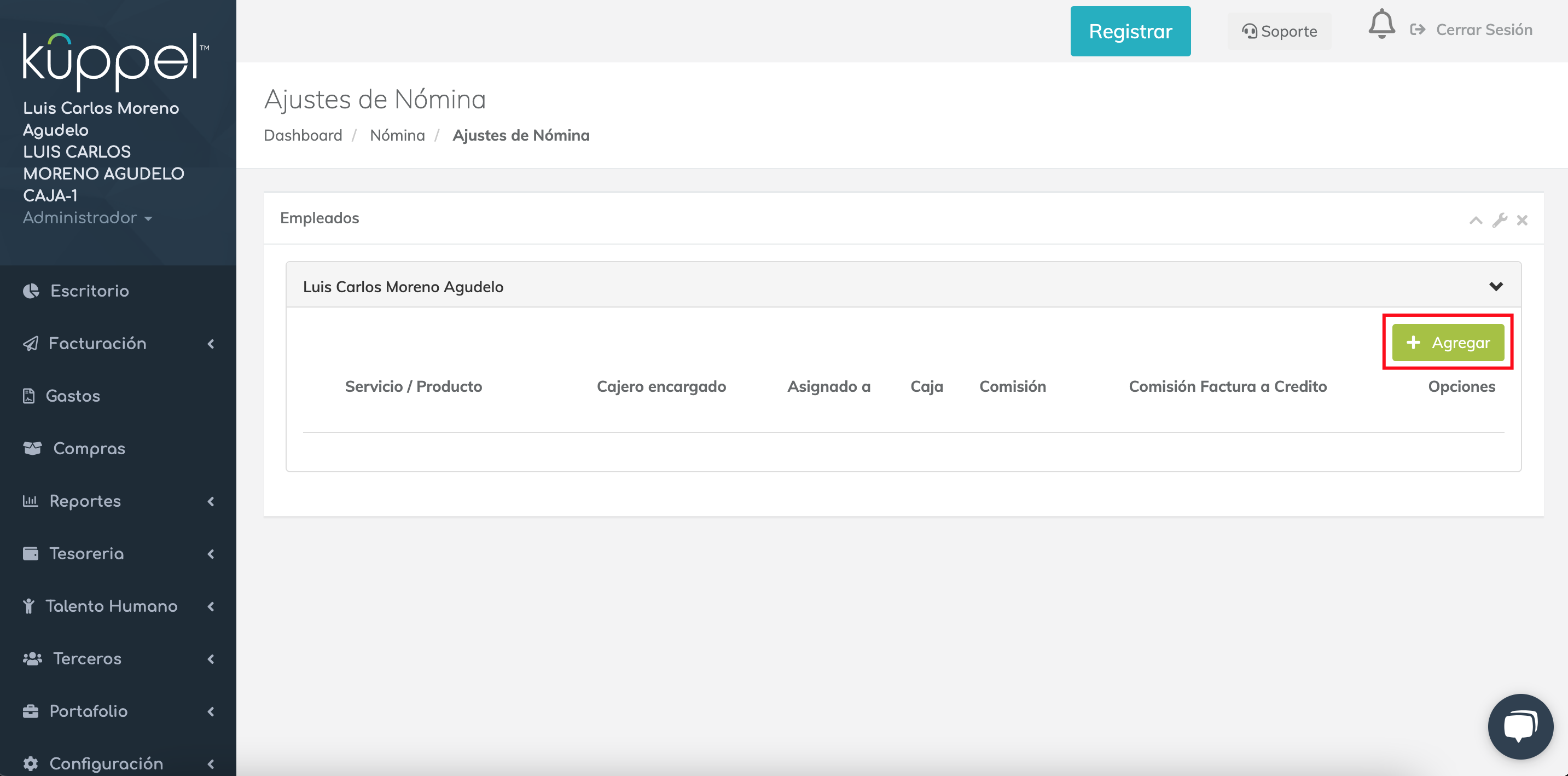This screenshot has height=776, width=1568.
Task: Open the chat bubble widget
Action: tap(1520, 727)
